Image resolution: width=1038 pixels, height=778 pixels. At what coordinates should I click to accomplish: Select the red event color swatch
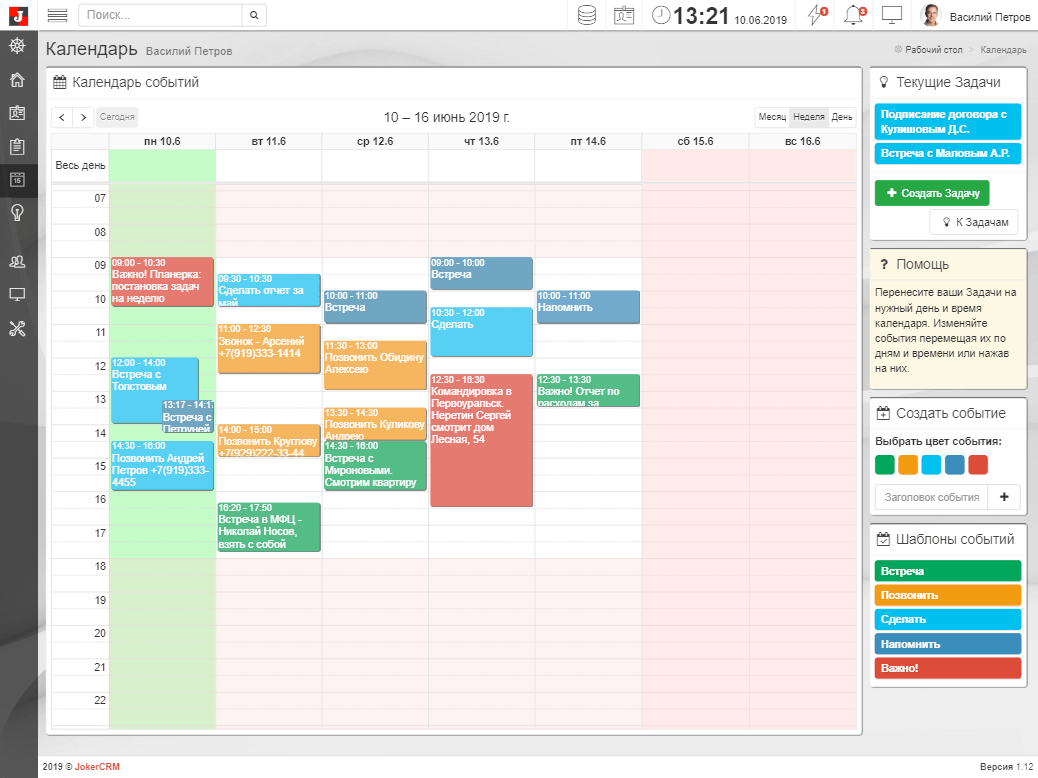(x=978, y=465)
